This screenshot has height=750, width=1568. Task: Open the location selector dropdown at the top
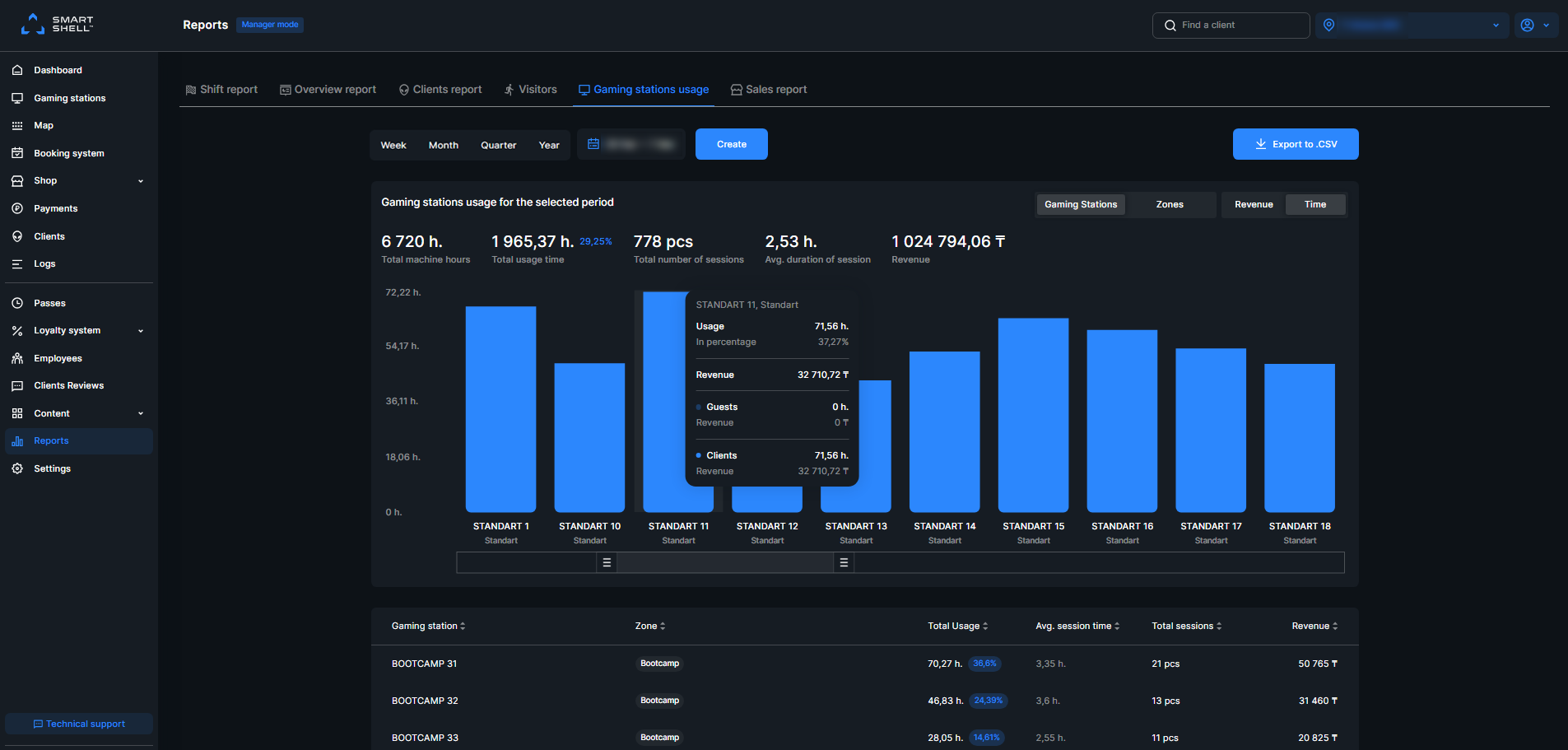pyautogui.click(x=1412, y=25)
